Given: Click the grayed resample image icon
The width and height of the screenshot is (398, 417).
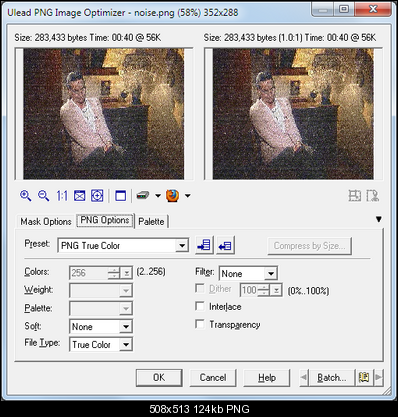Looking at the screenshot, I should pyautogui.click(x=372, y=196).
